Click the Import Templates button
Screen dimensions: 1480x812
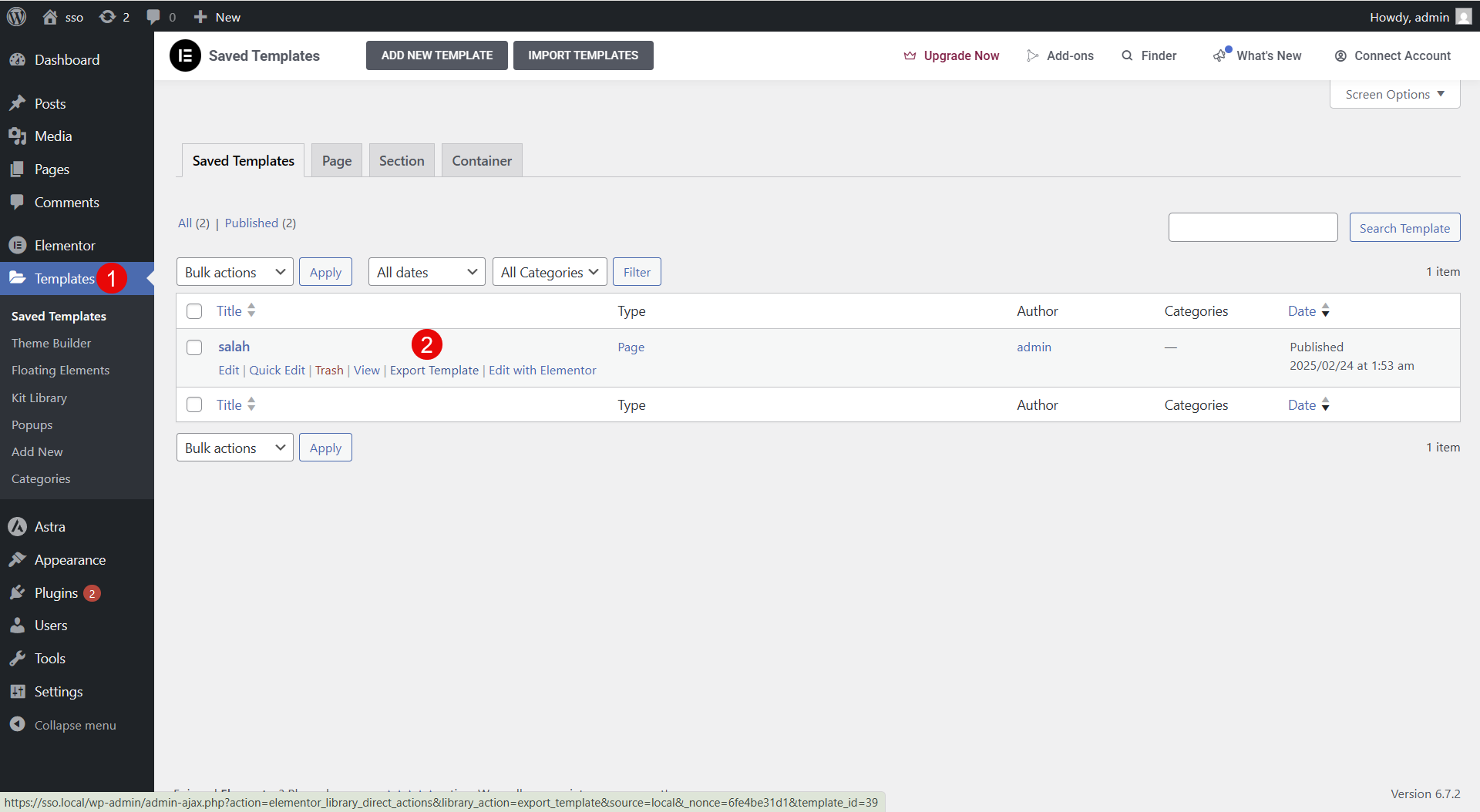[583, 55]
